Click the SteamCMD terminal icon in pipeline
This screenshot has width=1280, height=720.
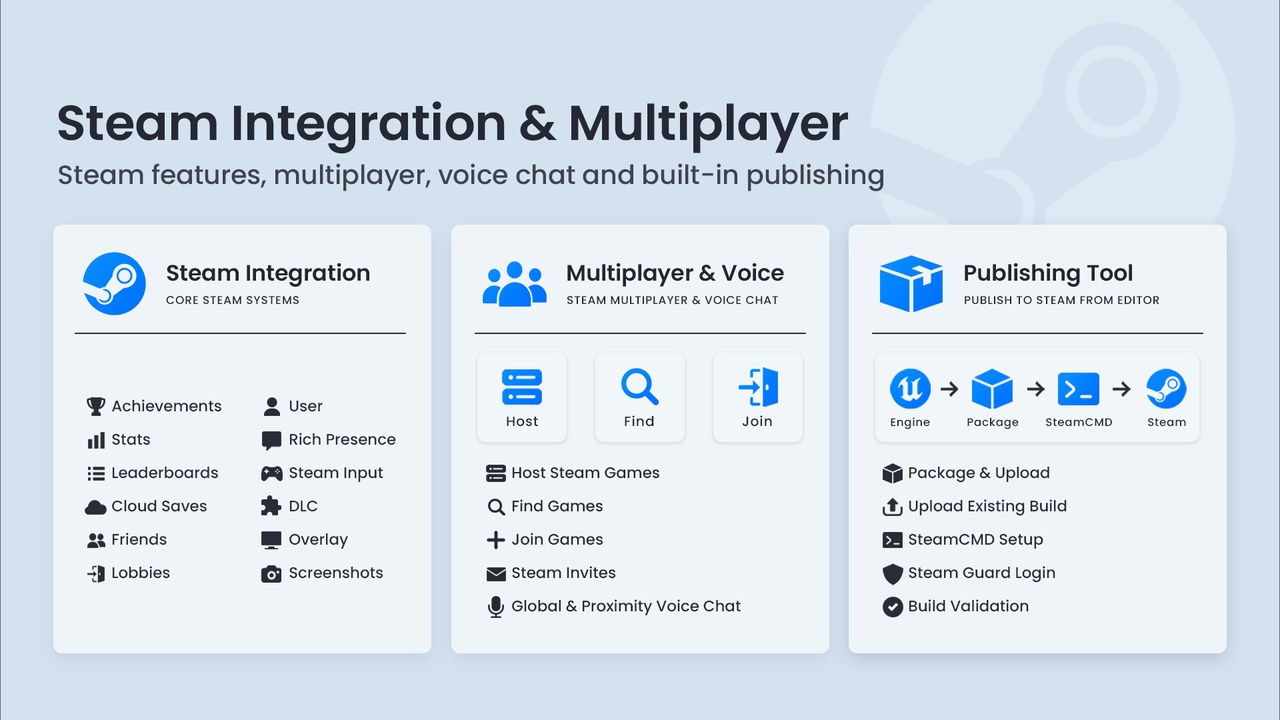point(1079,389)
